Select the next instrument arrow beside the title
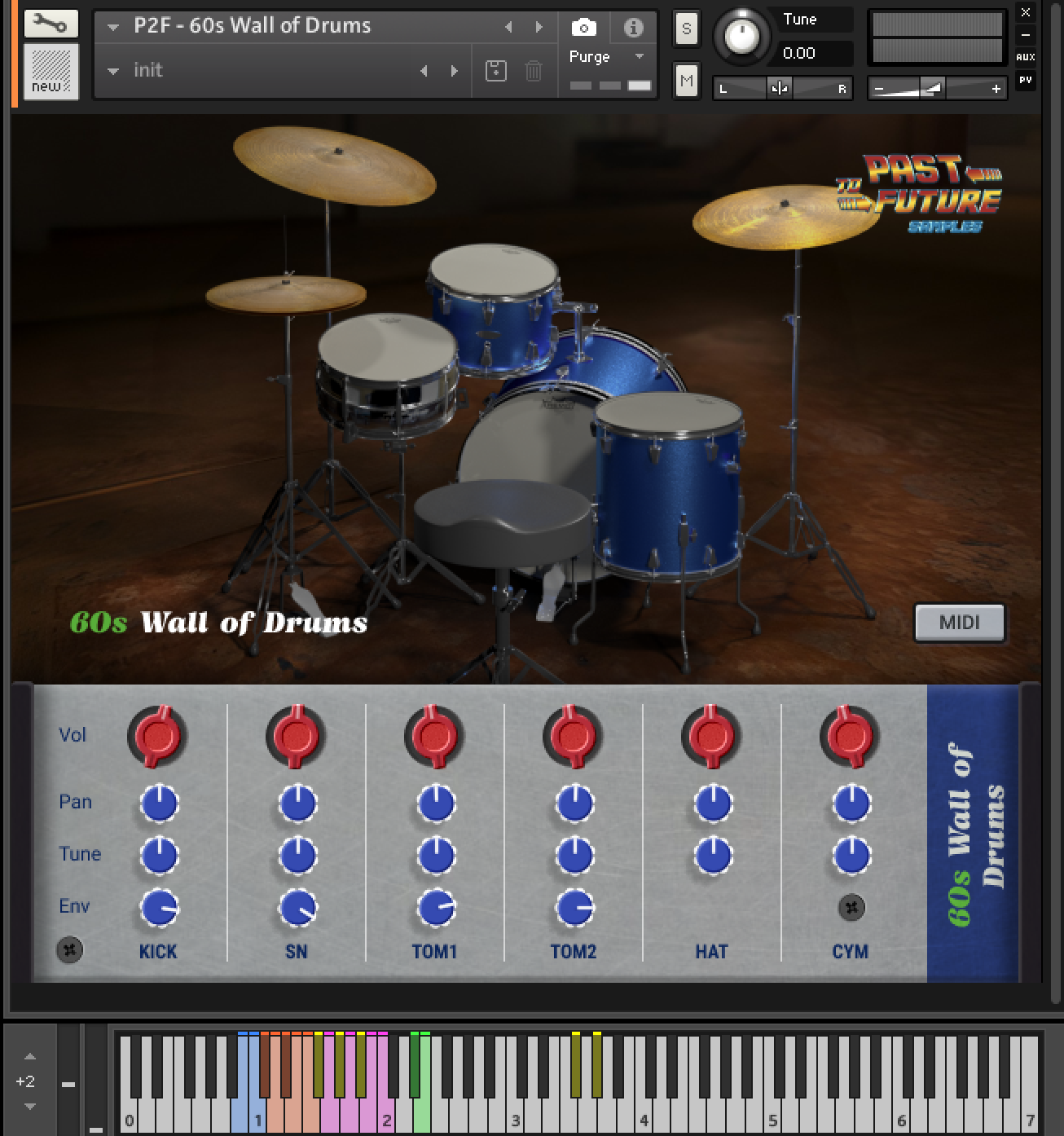The height and width of the screenshot is (1136, 1064). click(539, 27)
